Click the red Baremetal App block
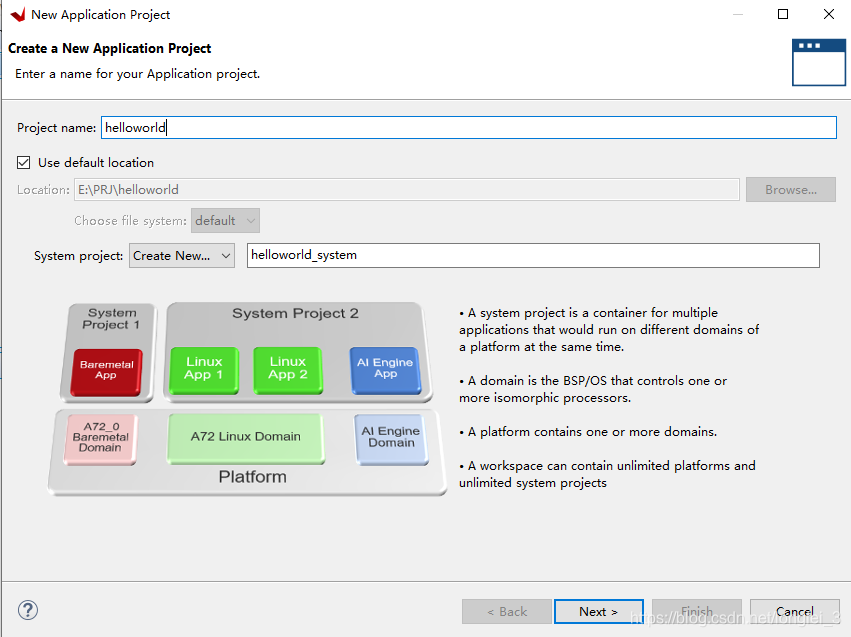 point(107,371)
